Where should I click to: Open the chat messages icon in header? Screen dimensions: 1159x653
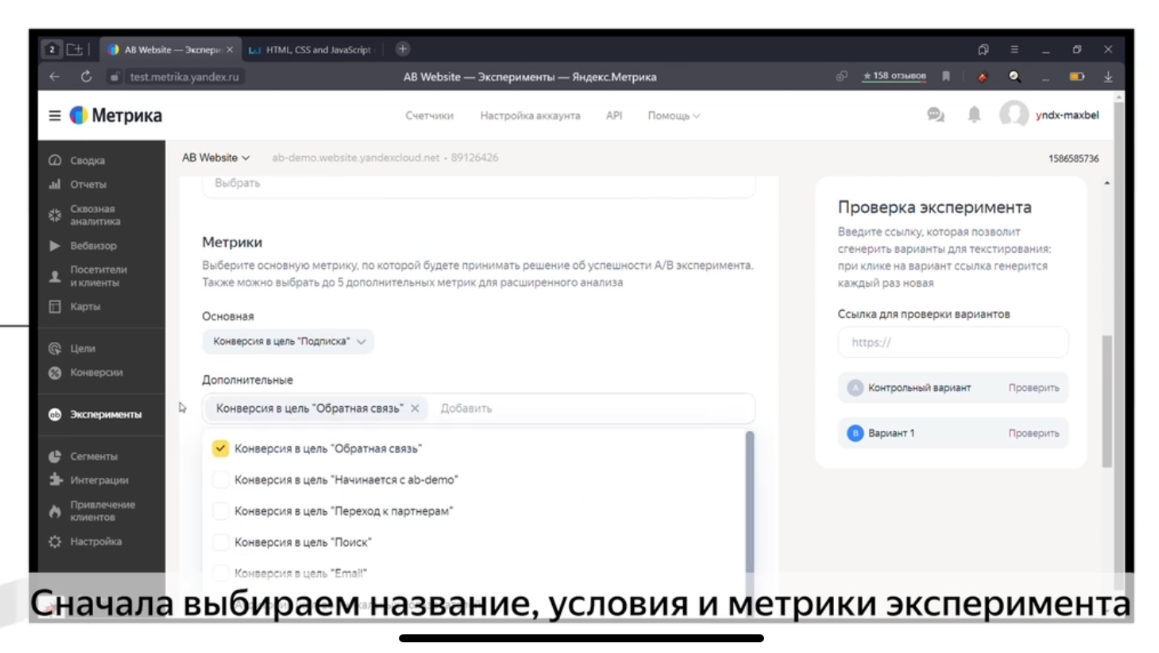click(x=935, y=115)
